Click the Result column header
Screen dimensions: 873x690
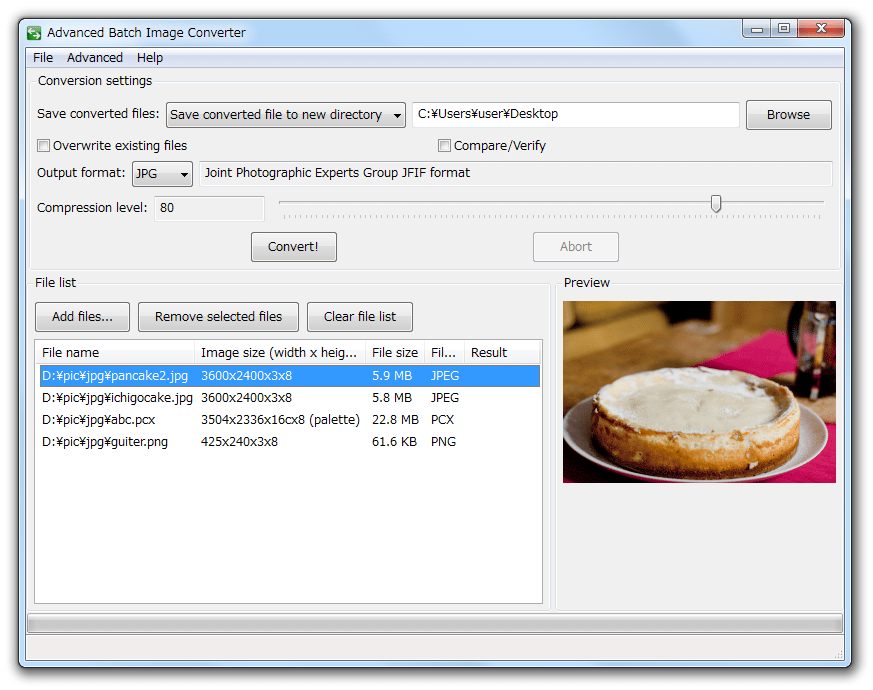point(502,353)
